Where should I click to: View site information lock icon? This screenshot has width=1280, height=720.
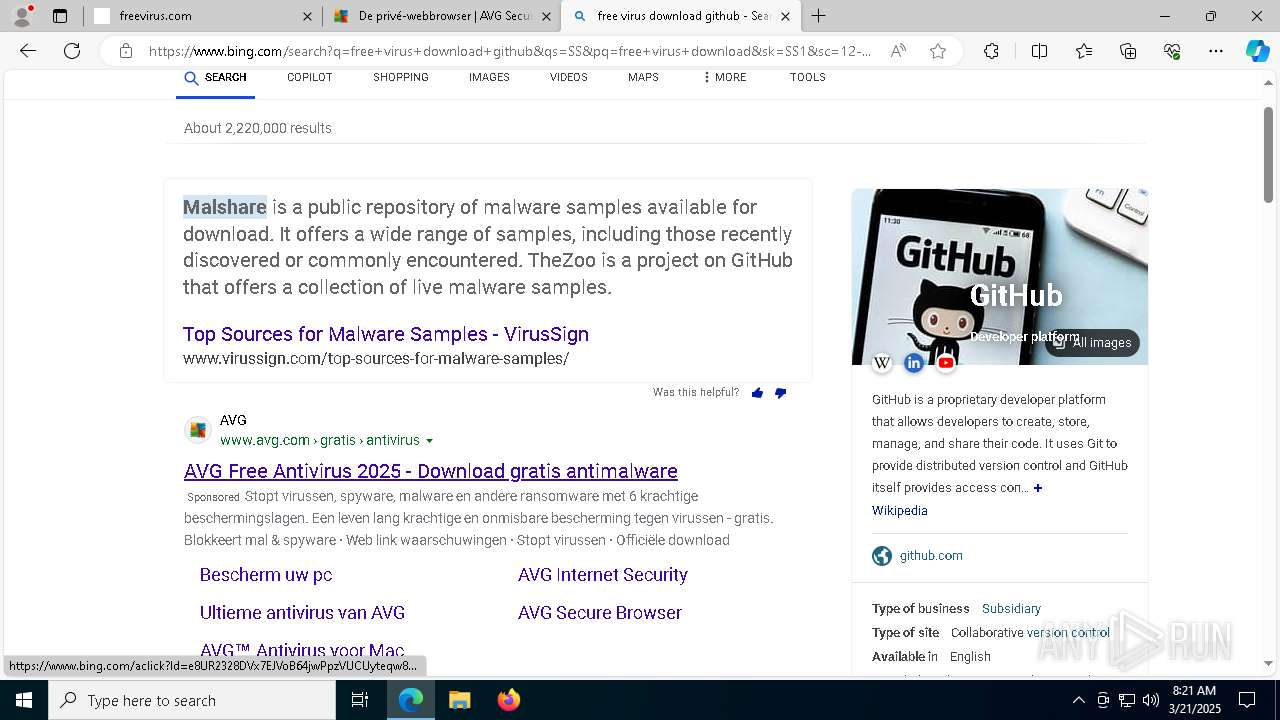tap(126, 51)
